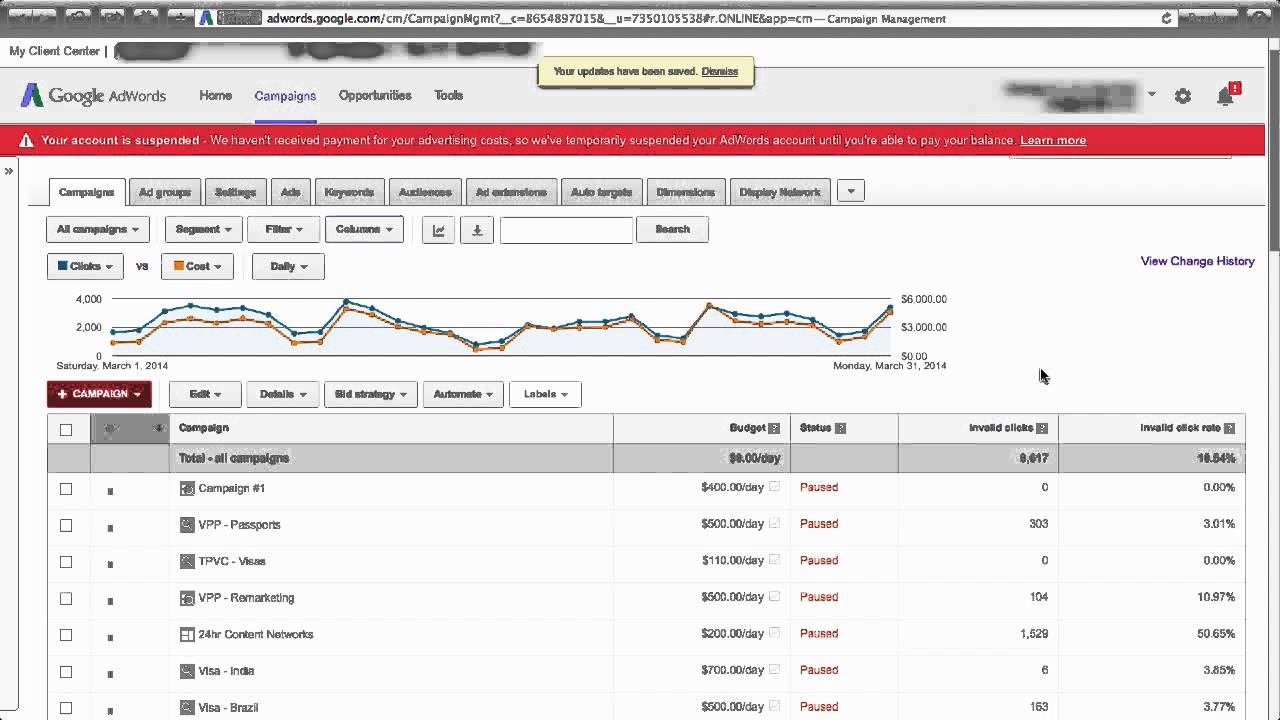Select the VPP - Remarketing checkbox
The height and width of the screenshot is (720, 1280).
[66, 598]
